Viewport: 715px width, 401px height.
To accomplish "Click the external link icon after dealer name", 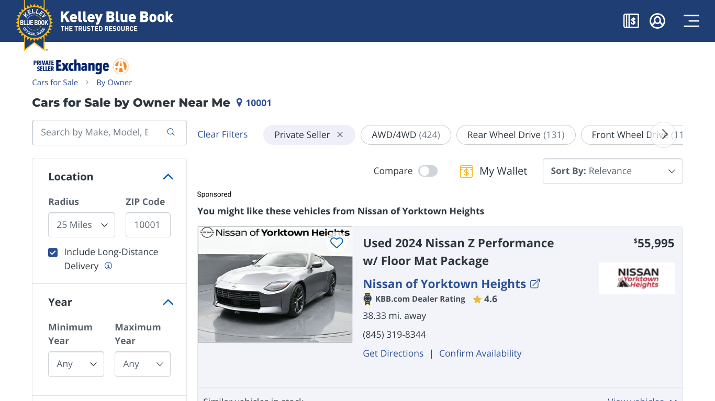I will (535, 284).
